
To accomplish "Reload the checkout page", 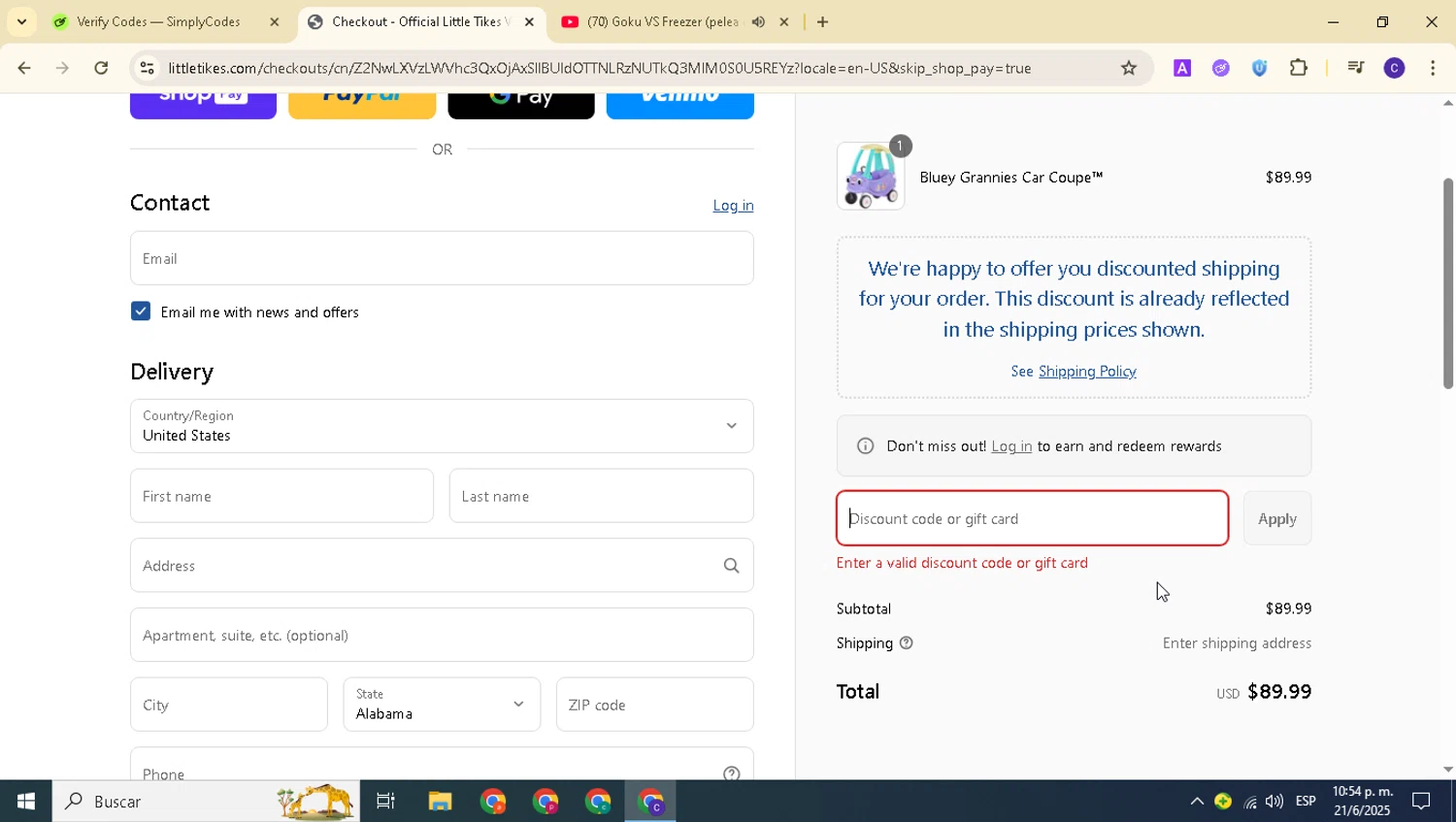I will 102,68.
